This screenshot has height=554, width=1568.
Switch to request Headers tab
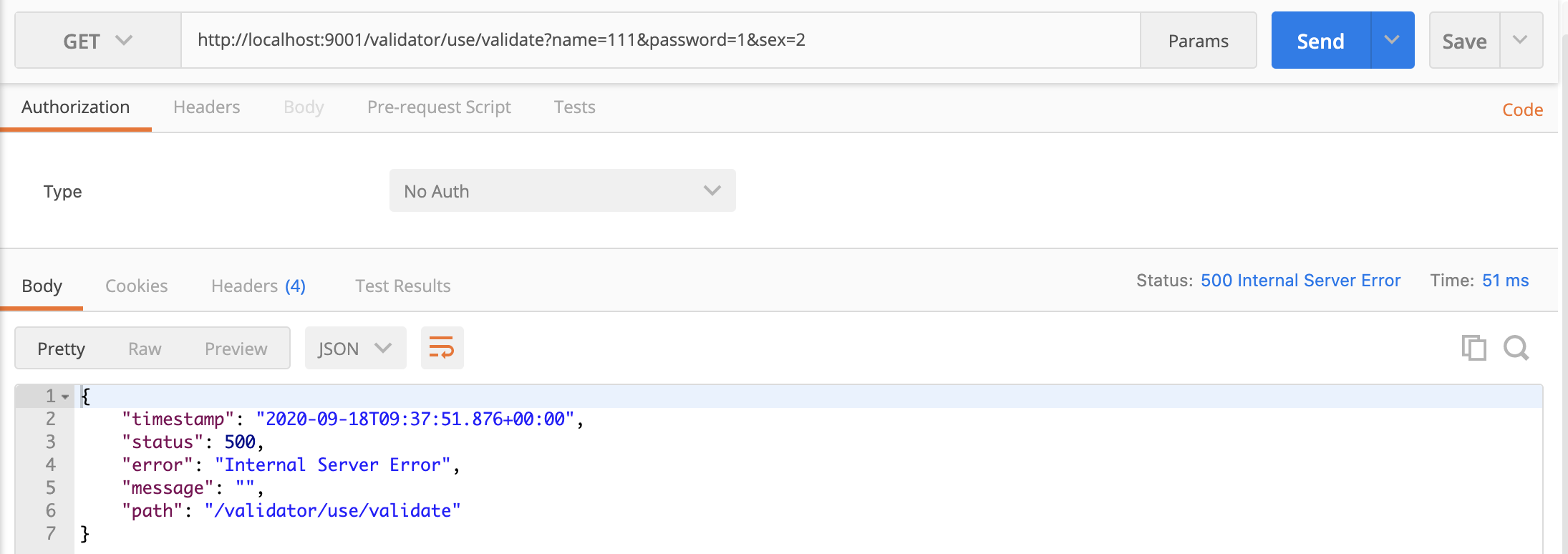click(206, 107)
